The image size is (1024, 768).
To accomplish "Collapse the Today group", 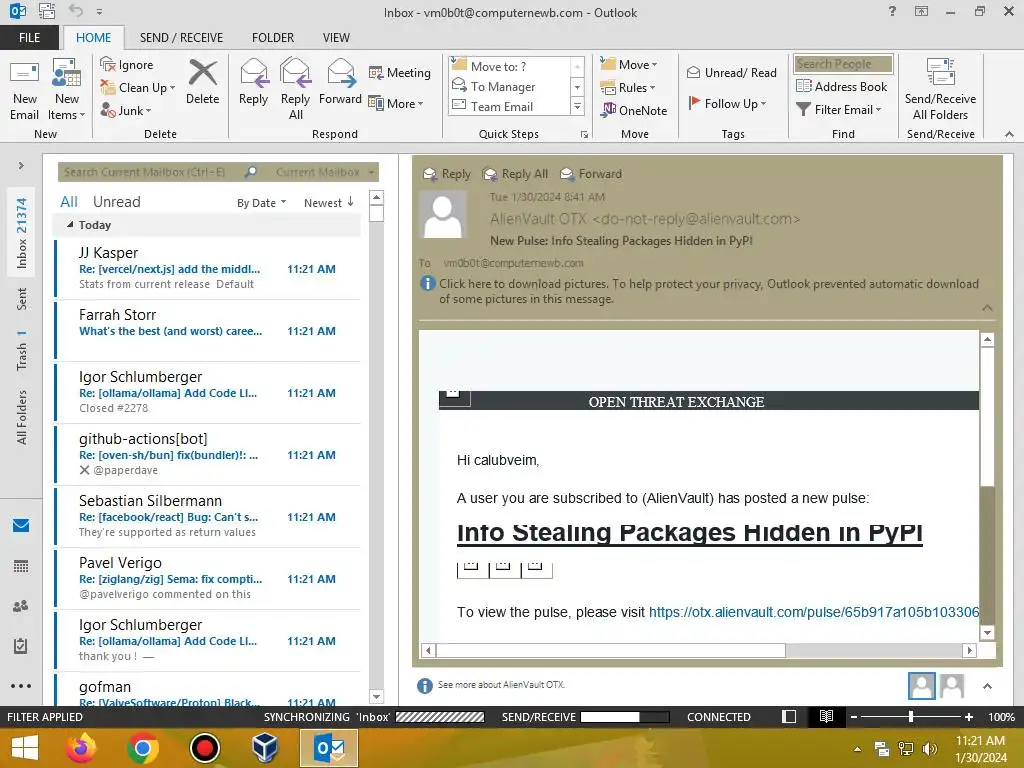I will point(70,225).
